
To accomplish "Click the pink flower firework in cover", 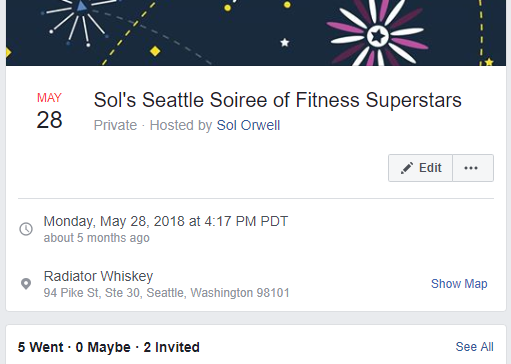I will [377, 35].
